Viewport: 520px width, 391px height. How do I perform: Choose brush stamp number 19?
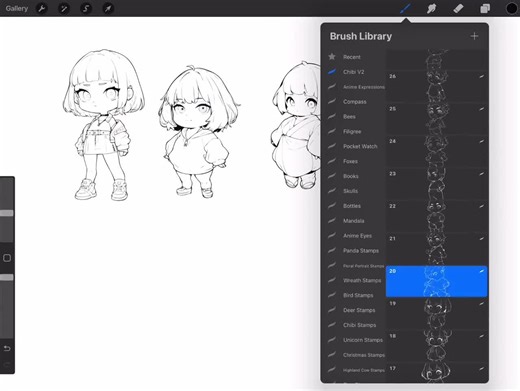click(x=437, y=314)
